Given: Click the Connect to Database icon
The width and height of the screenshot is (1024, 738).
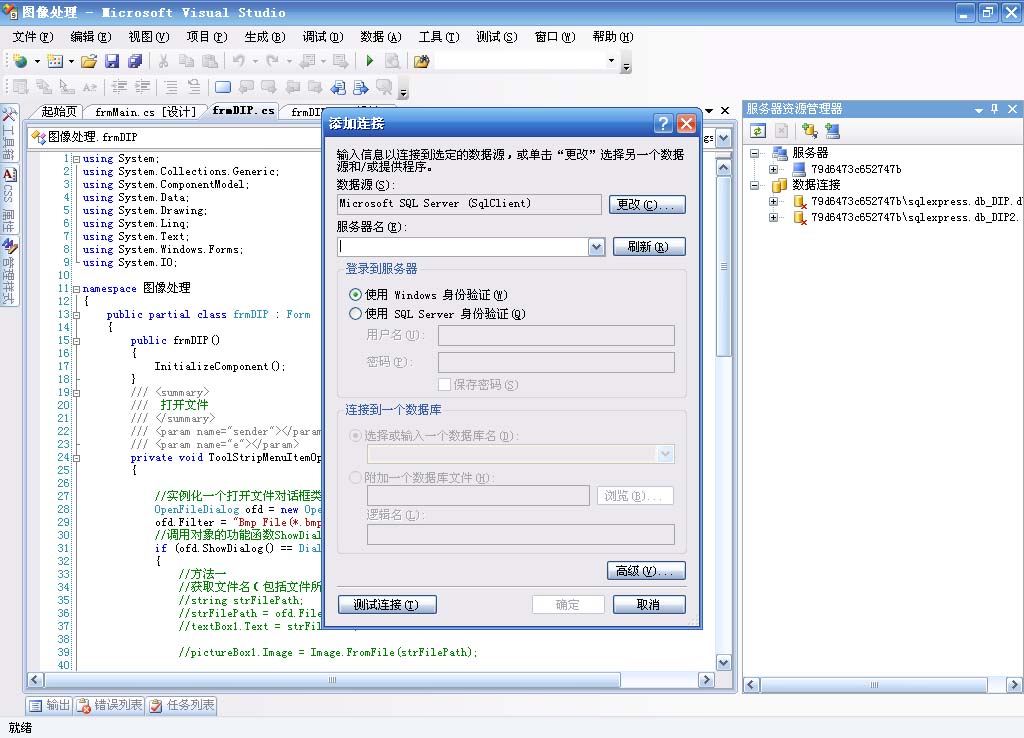Looking at the screenshot, I should 810,131.
